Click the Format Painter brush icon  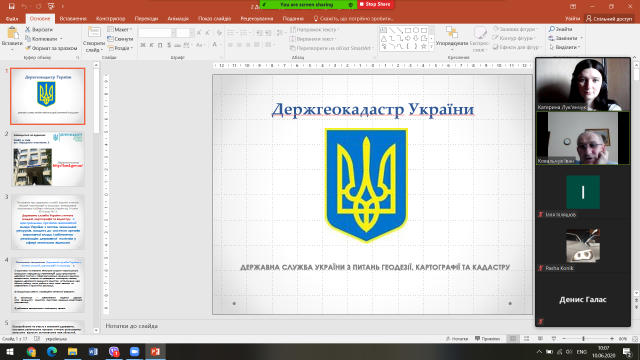pos(28,48)
